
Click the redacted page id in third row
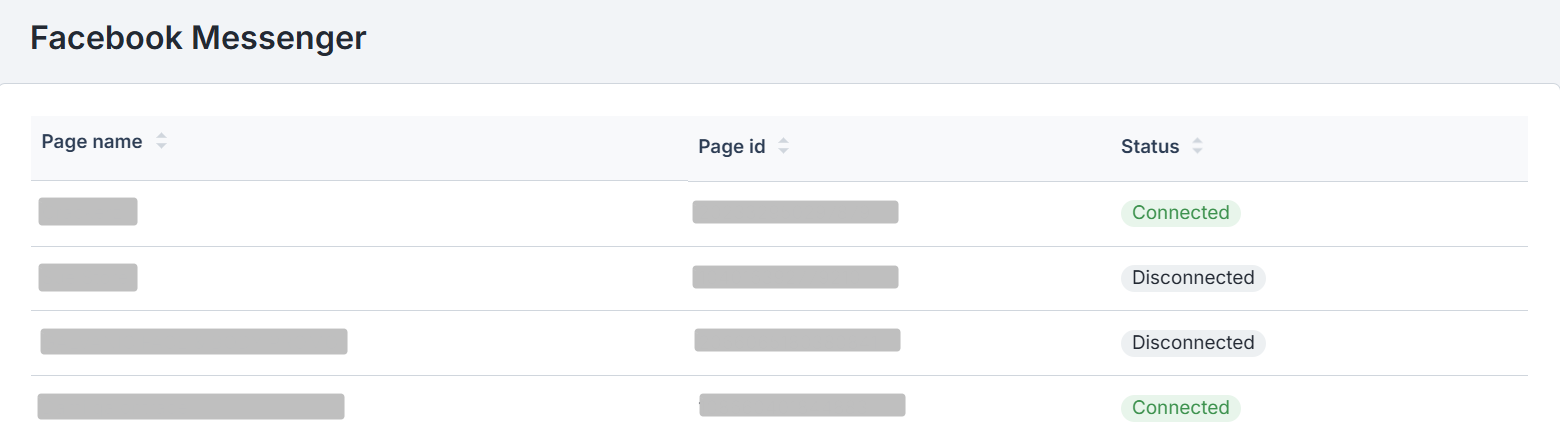797,340
